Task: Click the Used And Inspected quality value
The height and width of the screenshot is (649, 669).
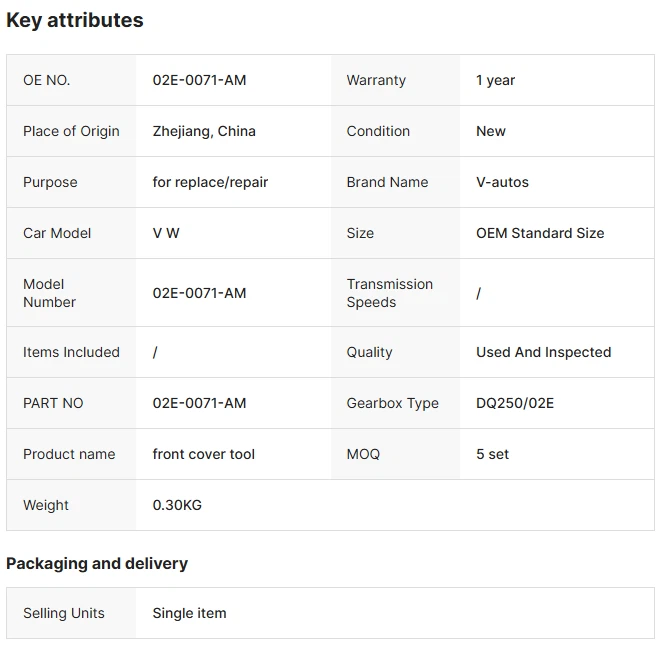Action: [x=543, y=352]
